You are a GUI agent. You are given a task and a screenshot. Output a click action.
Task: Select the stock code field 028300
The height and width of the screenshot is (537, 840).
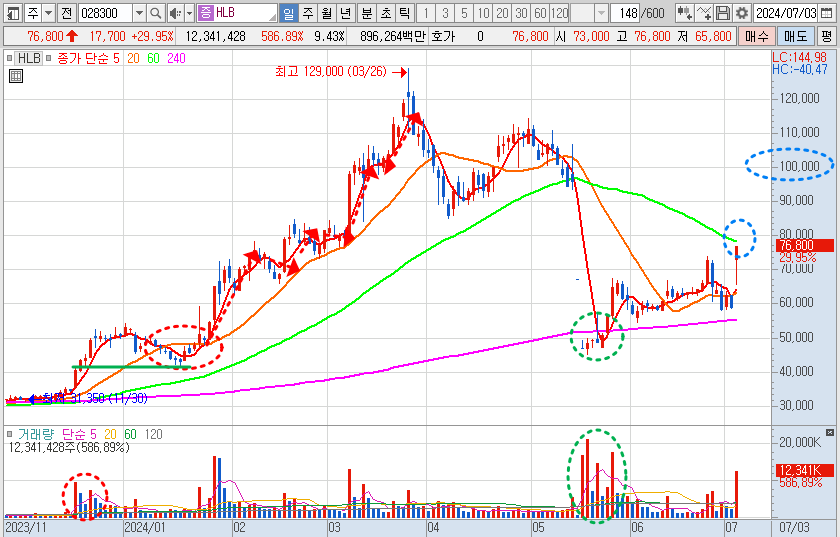click(x=105, y=13)
